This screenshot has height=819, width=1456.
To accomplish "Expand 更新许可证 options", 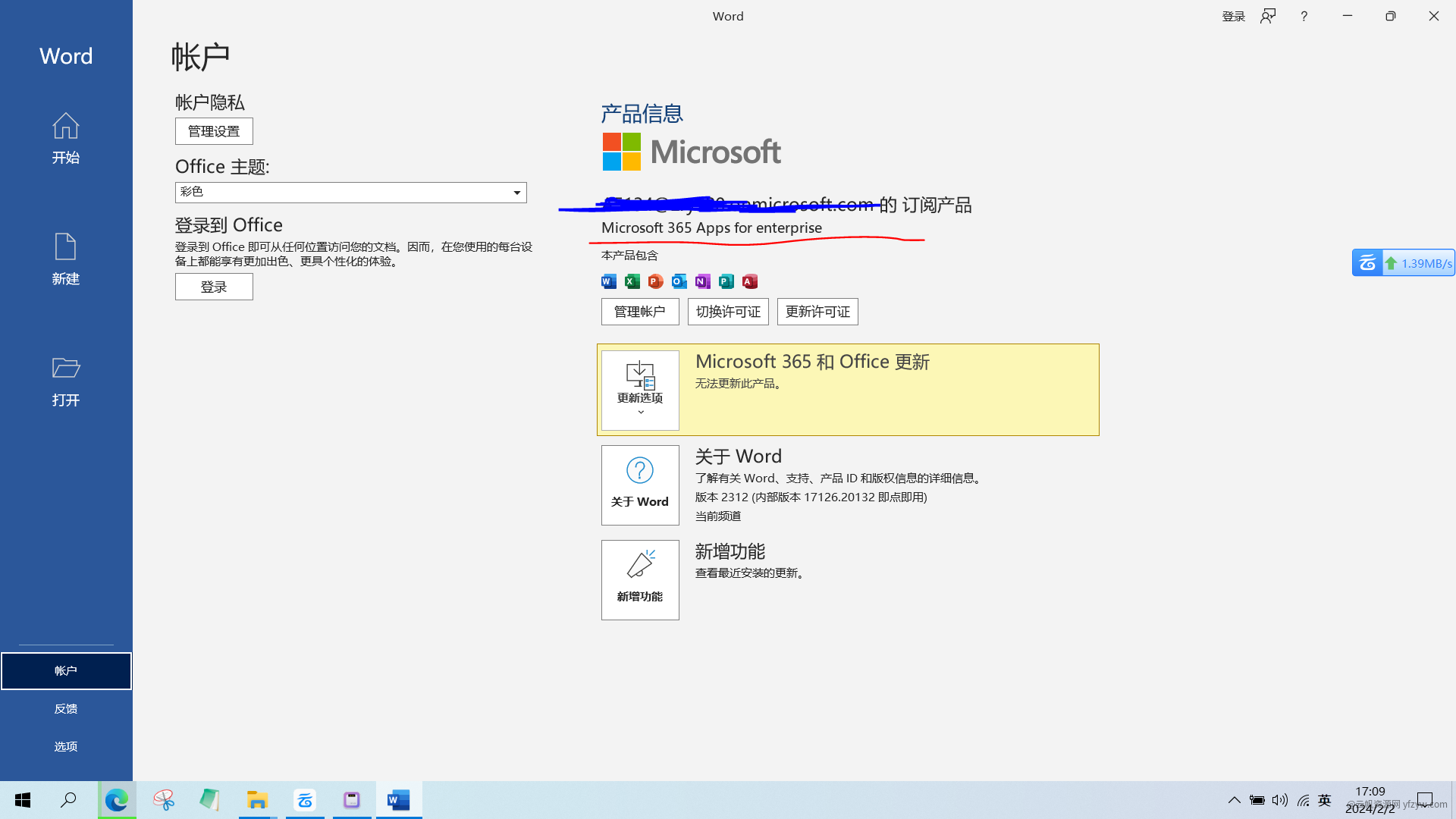I will pyautogui.click(x=818, y=311).
